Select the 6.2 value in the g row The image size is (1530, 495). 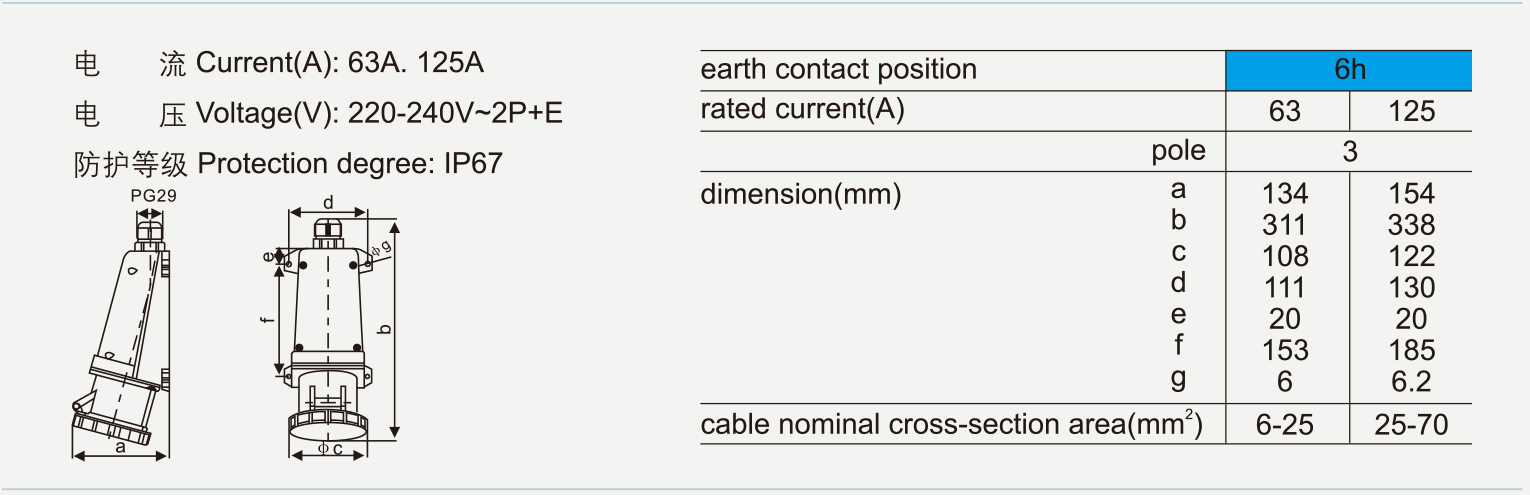tap(1411, 382)
